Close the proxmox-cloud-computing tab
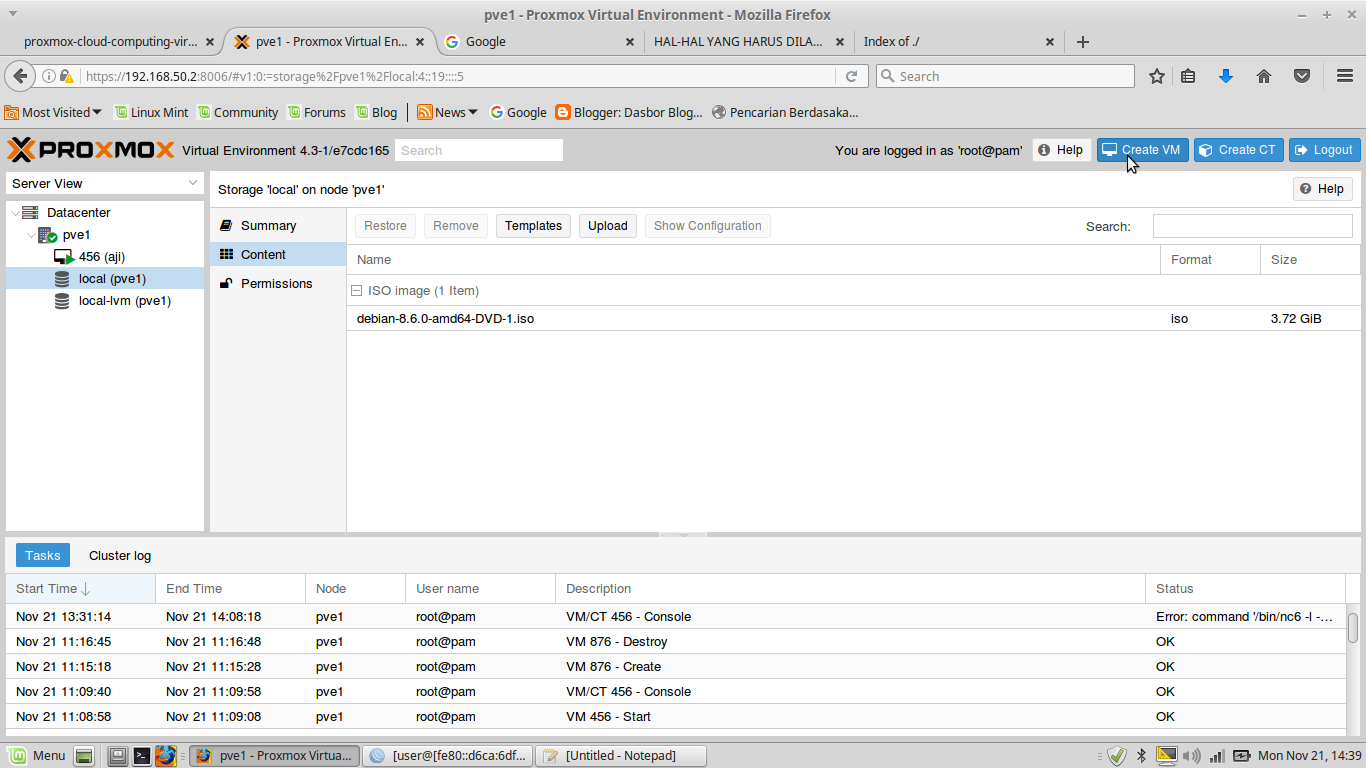This screenshot has height=768, width=1366. pyautogui.click(x=210, y=42)
